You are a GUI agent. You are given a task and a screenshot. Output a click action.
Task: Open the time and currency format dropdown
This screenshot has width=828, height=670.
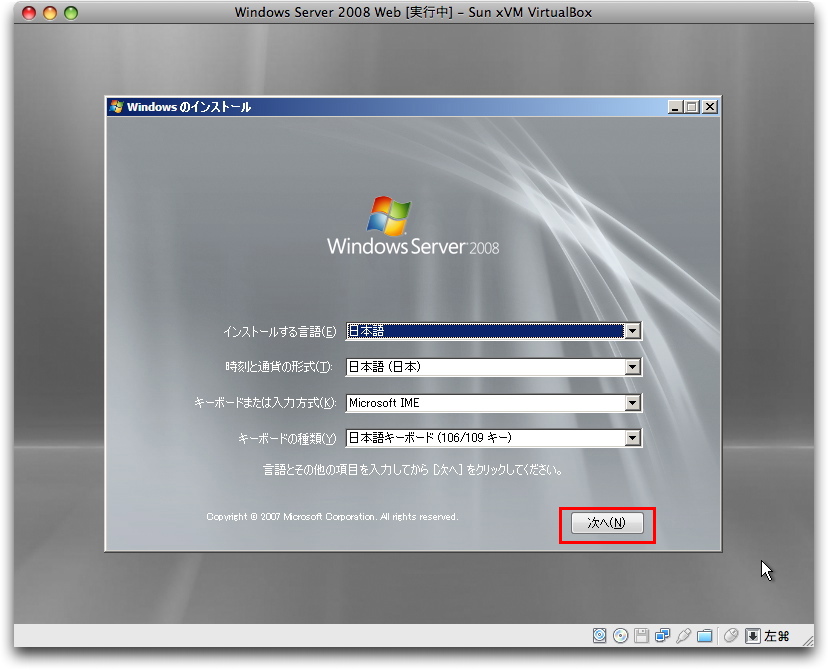631,367
